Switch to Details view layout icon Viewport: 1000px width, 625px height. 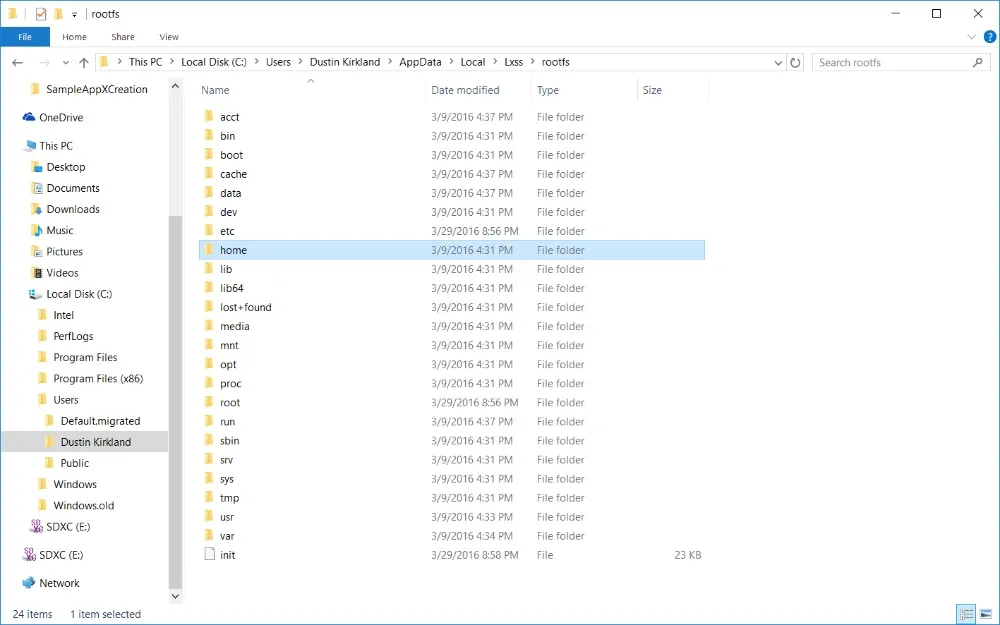966,614
